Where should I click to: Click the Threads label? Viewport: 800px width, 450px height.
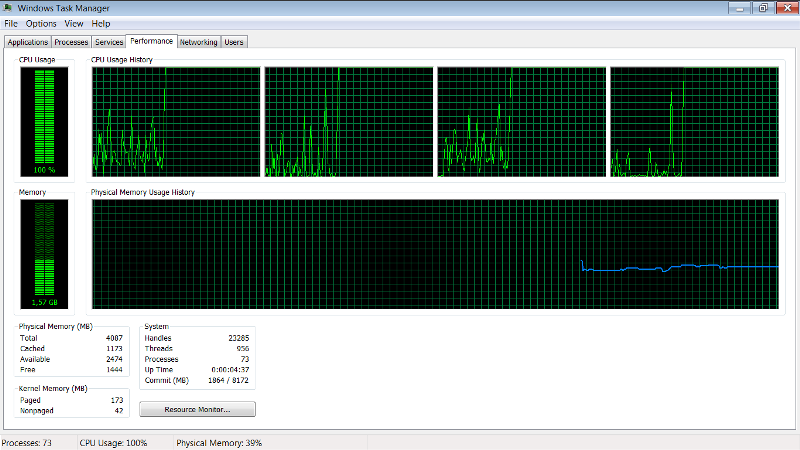tap(159, 348)
